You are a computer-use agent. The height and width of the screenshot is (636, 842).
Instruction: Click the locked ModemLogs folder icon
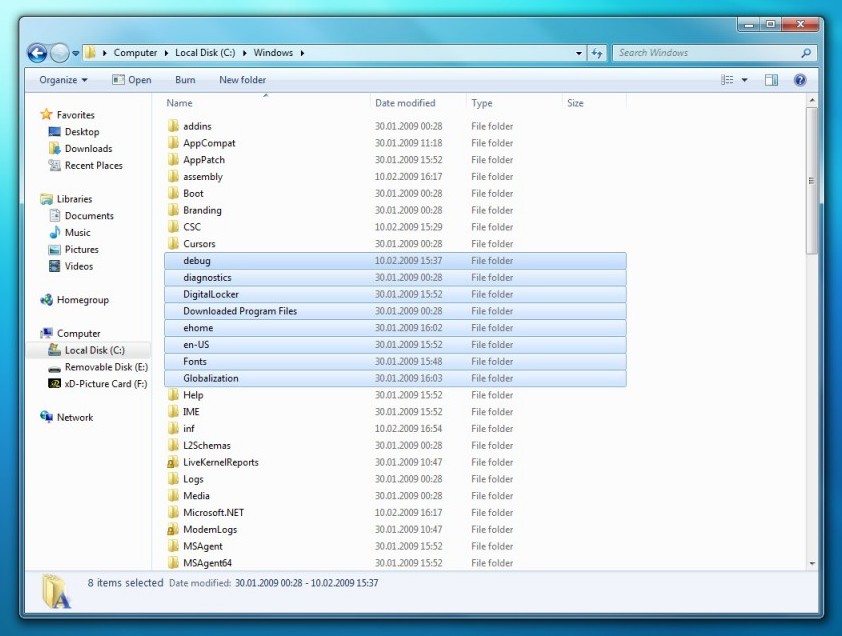(x=172, y=529)
